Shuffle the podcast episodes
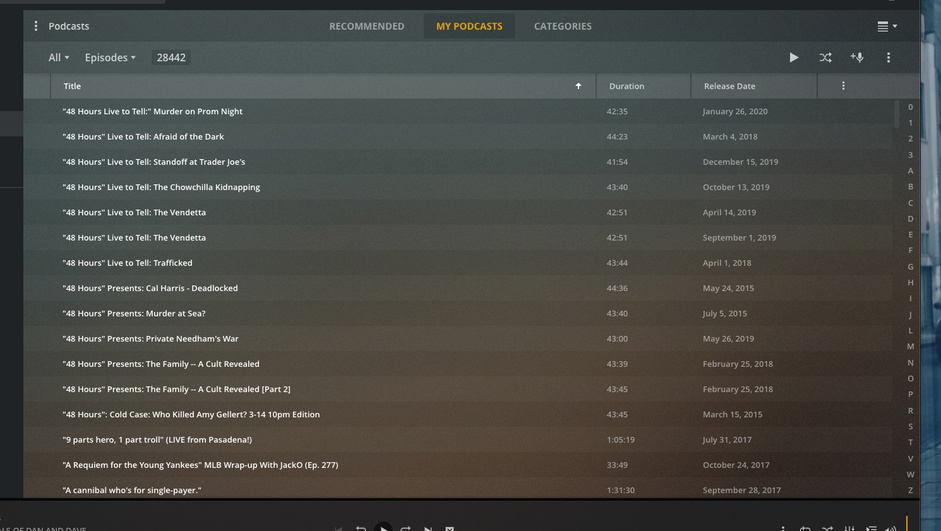941x531 pixels. pyautogui.click(x=826, y=58)
